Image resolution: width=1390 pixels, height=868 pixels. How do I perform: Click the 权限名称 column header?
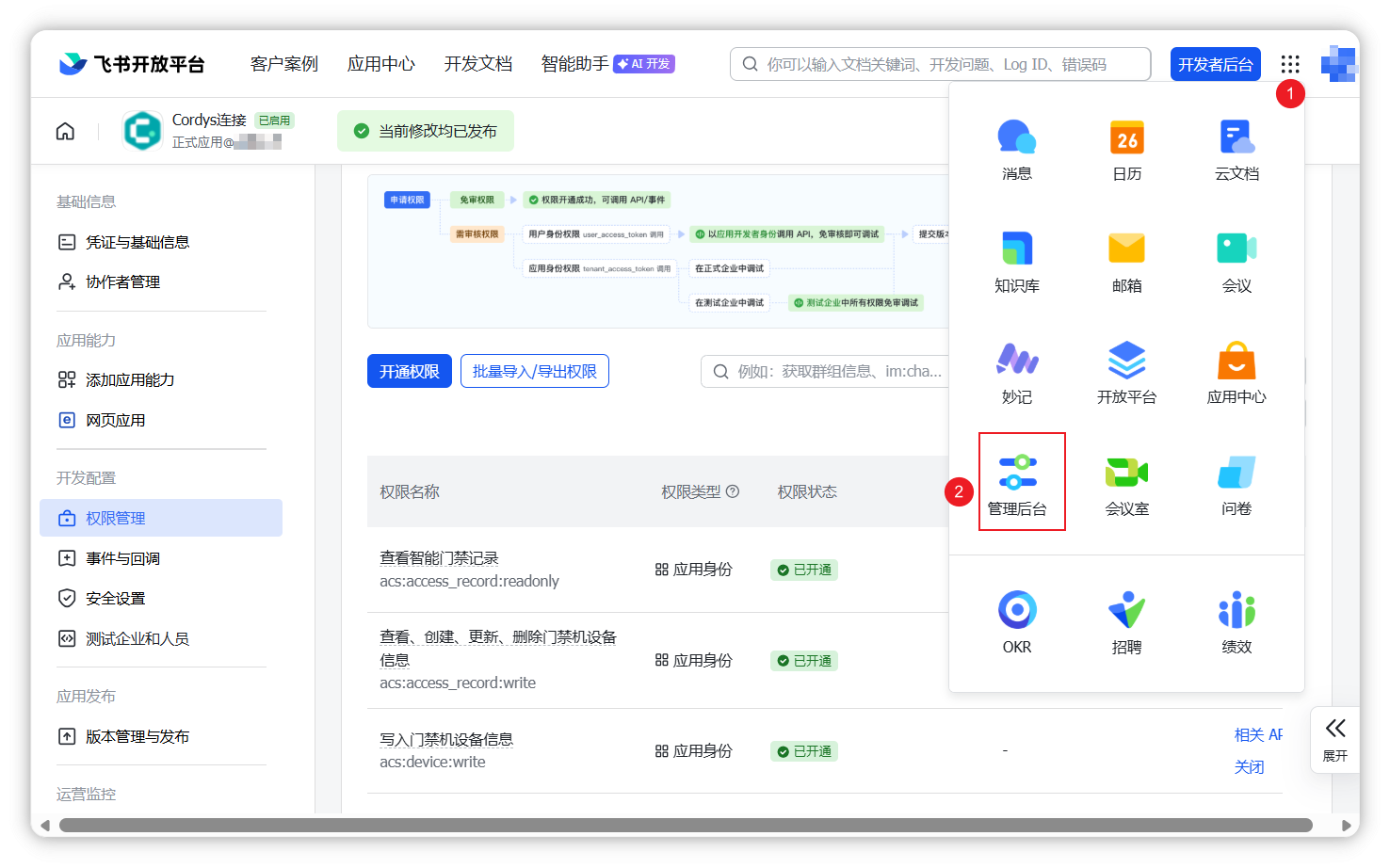[410, 491]
